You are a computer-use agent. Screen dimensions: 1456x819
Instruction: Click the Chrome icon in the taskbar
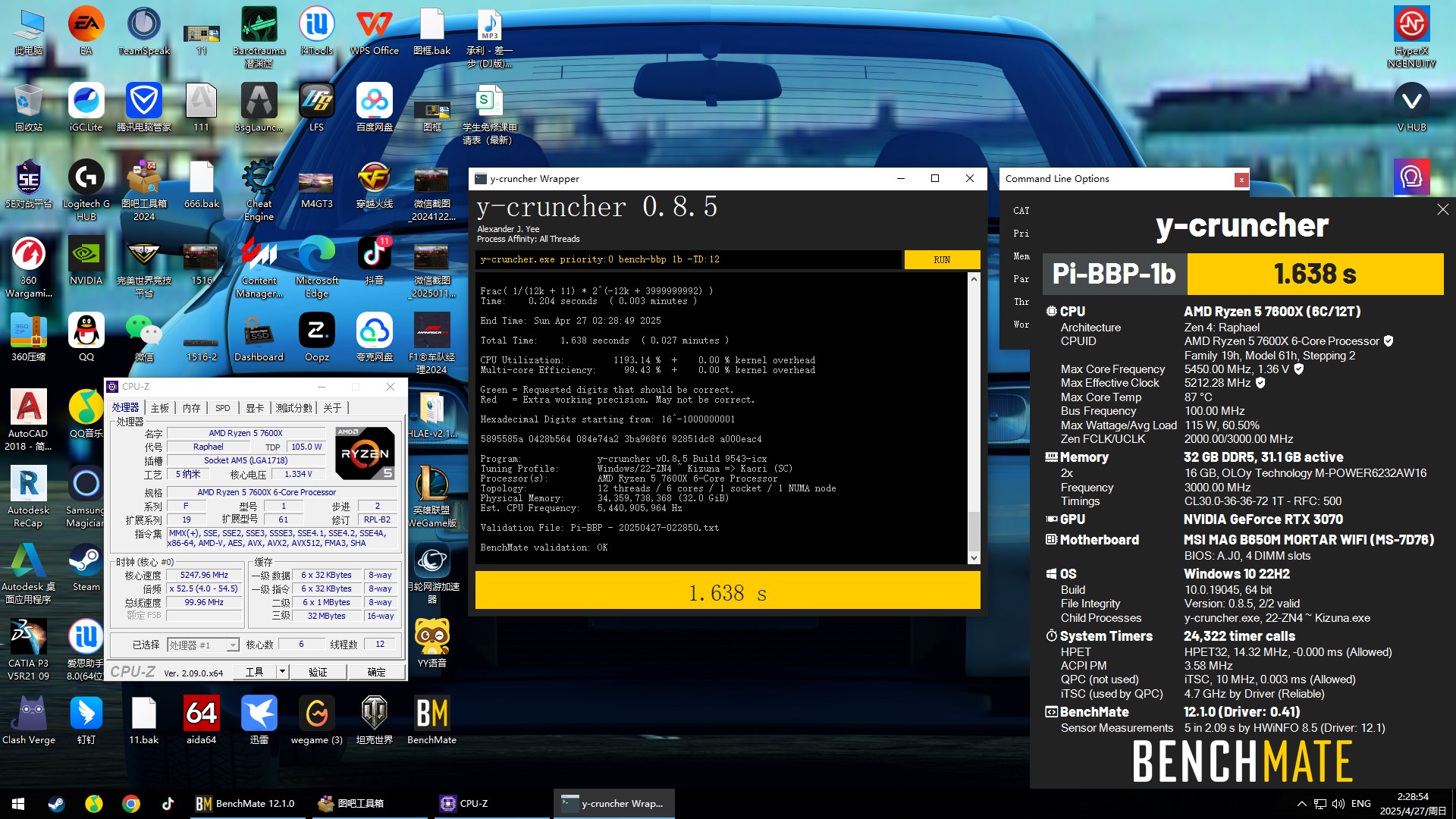coord(131,804)
